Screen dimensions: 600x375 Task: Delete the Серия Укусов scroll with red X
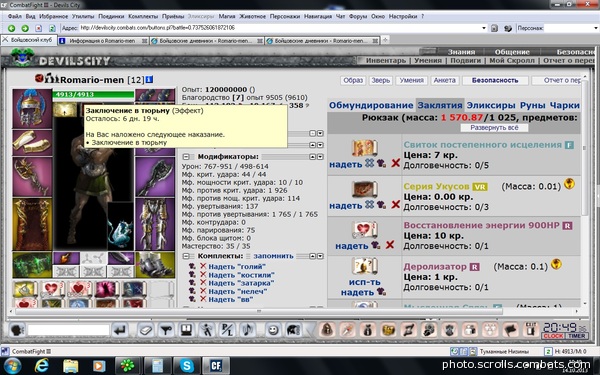[x=395, y=205]
